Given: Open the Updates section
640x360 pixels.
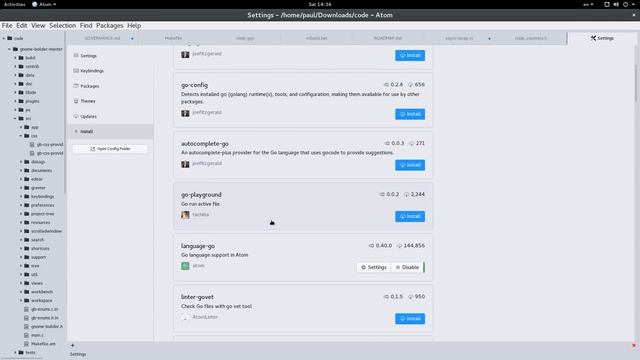Looking at the screenshot, I should [110, 116].
